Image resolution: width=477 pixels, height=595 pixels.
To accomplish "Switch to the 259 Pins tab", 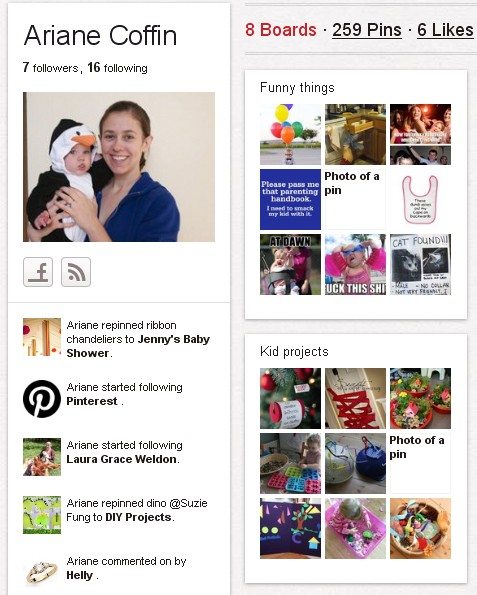I will click(367, 30).
